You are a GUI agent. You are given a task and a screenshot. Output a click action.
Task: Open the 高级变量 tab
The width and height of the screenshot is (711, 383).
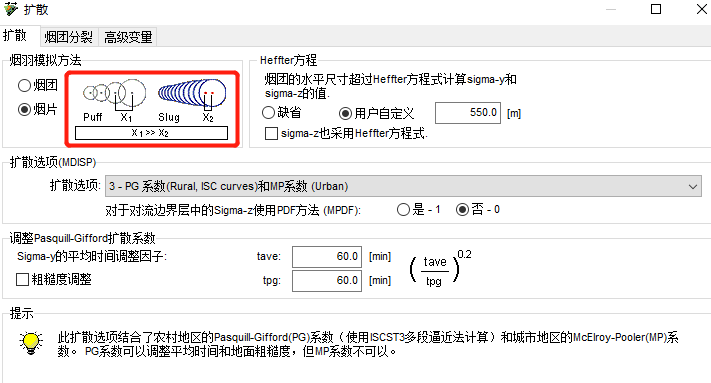[128, 37]
